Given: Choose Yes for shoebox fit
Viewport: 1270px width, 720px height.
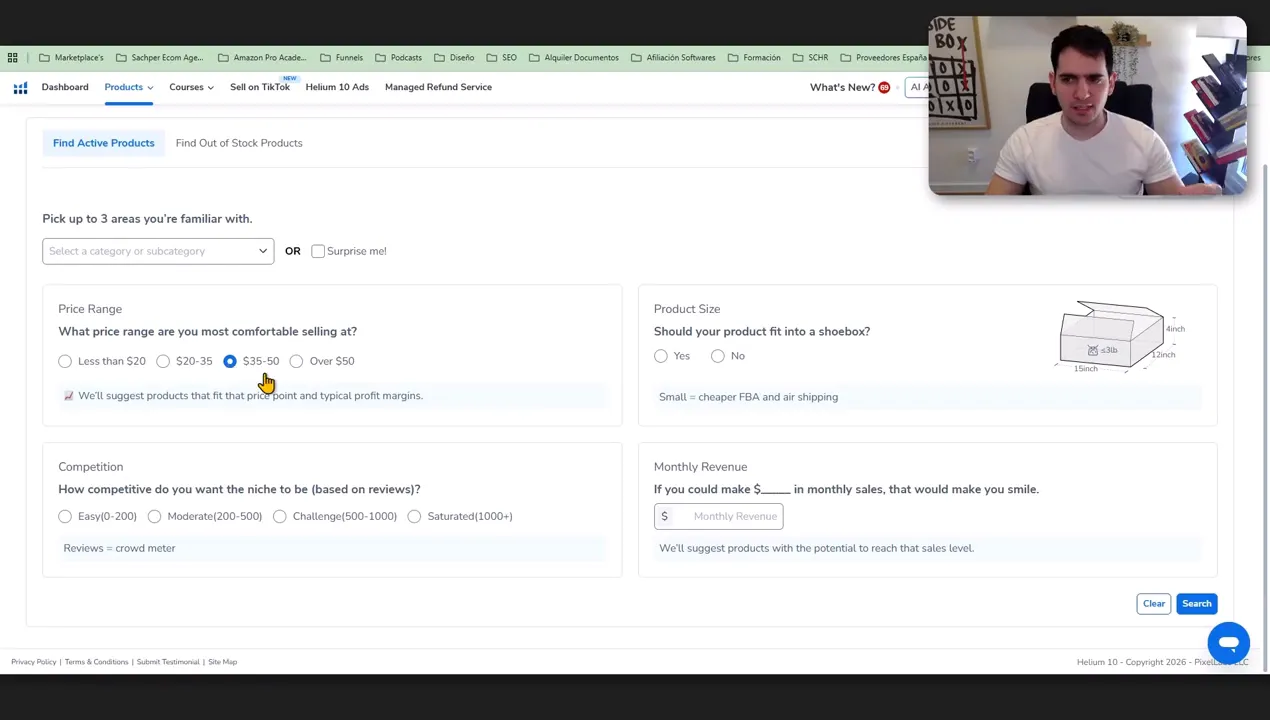Looking at the screenshot, I should (661, 356).
